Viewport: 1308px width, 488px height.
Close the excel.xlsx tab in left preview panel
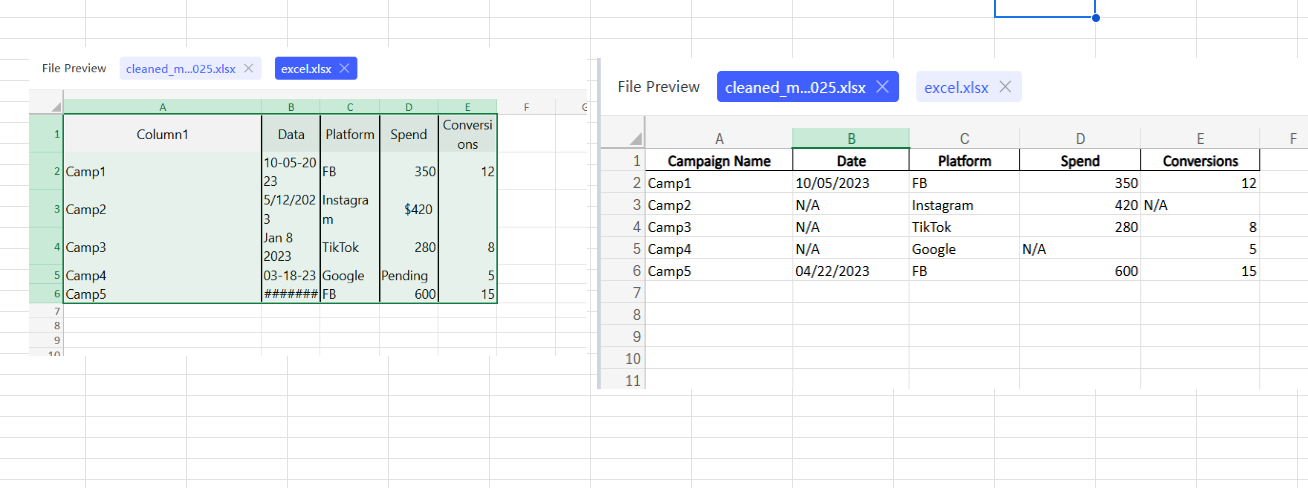coord(344,68)
